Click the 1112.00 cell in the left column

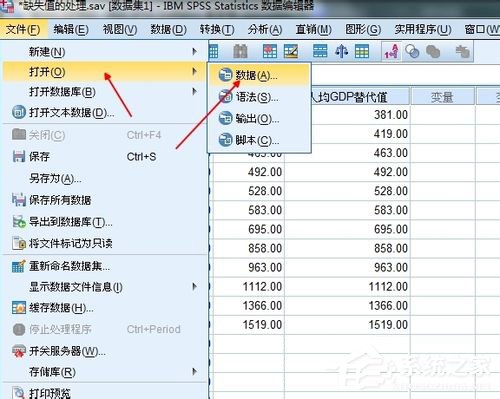(249, 287)
